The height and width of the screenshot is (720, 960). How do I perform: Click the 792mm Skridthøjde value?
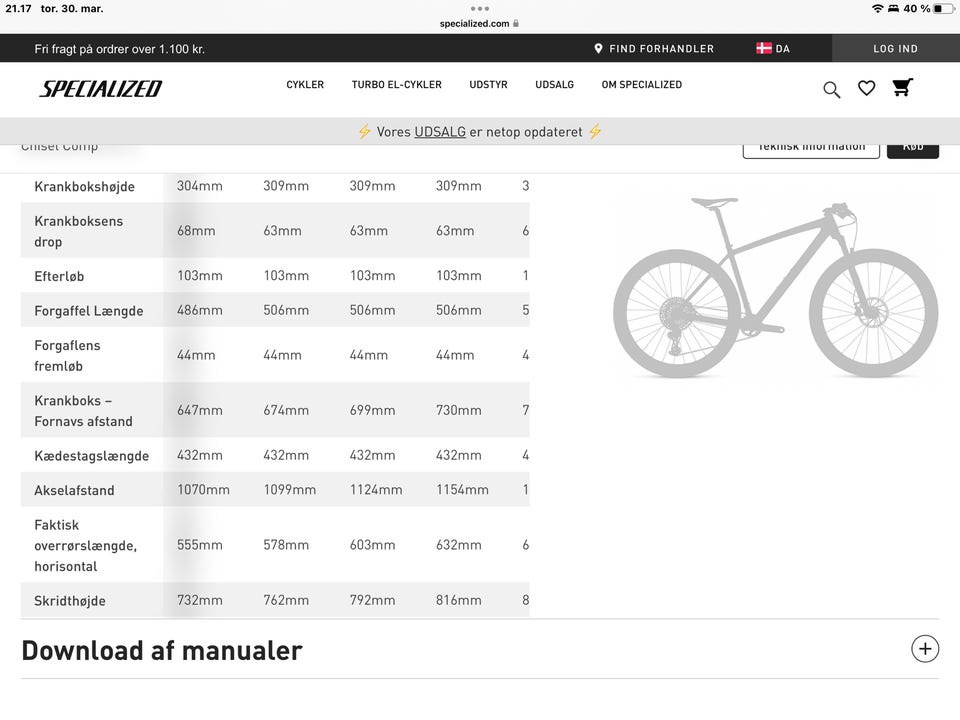click(x=372, y=600)
